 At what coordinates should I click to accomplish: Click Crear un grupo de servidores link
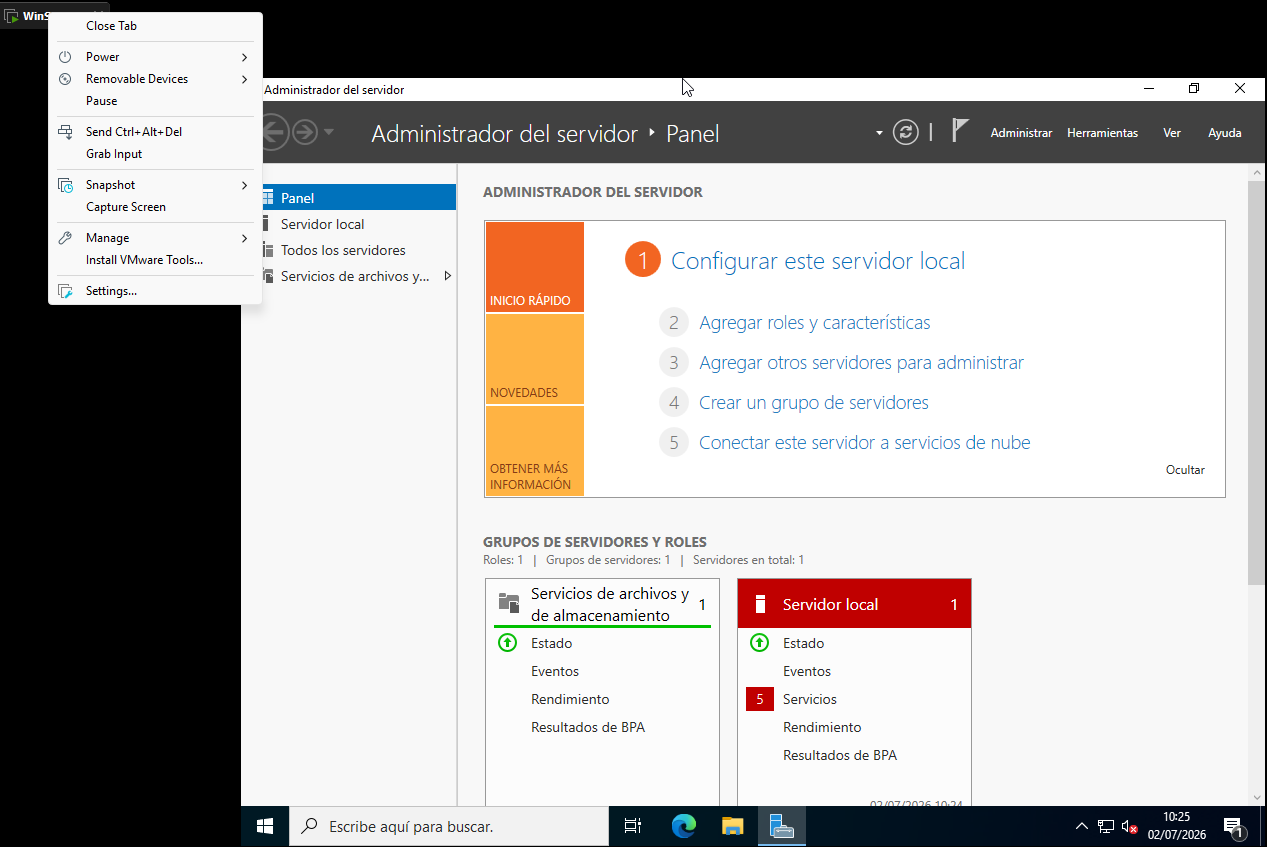(x=814, y=403)
